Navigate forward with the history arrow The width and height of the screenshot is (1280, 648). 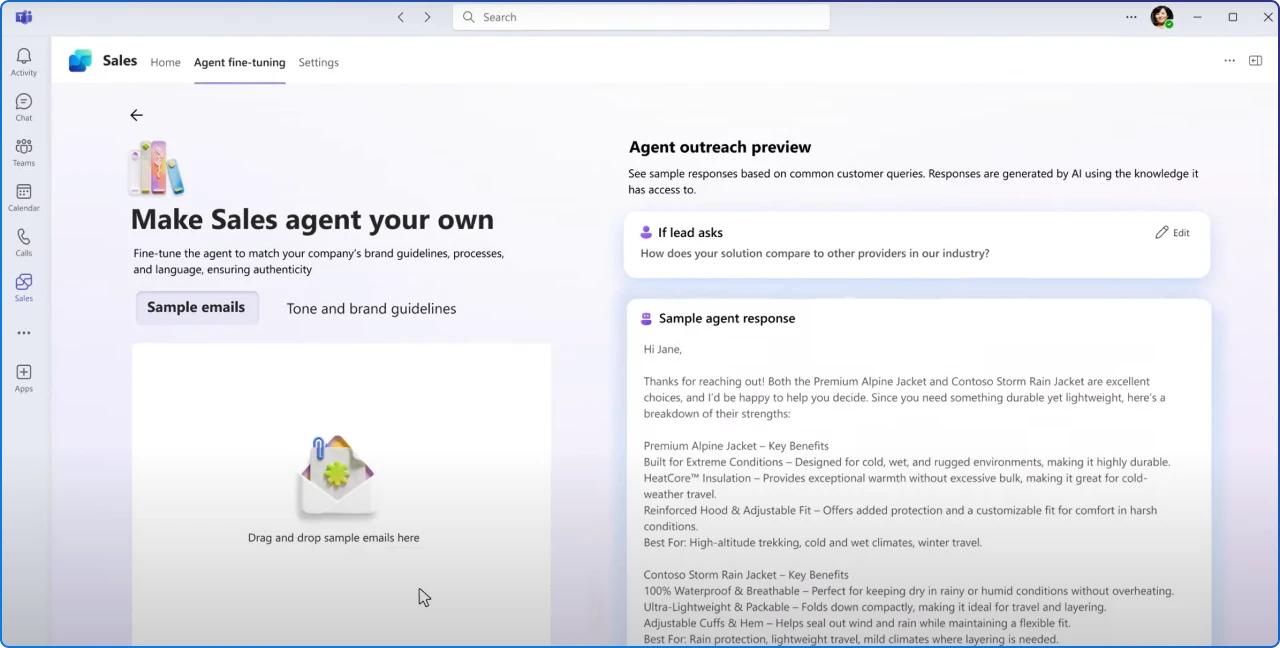(427, 17)
